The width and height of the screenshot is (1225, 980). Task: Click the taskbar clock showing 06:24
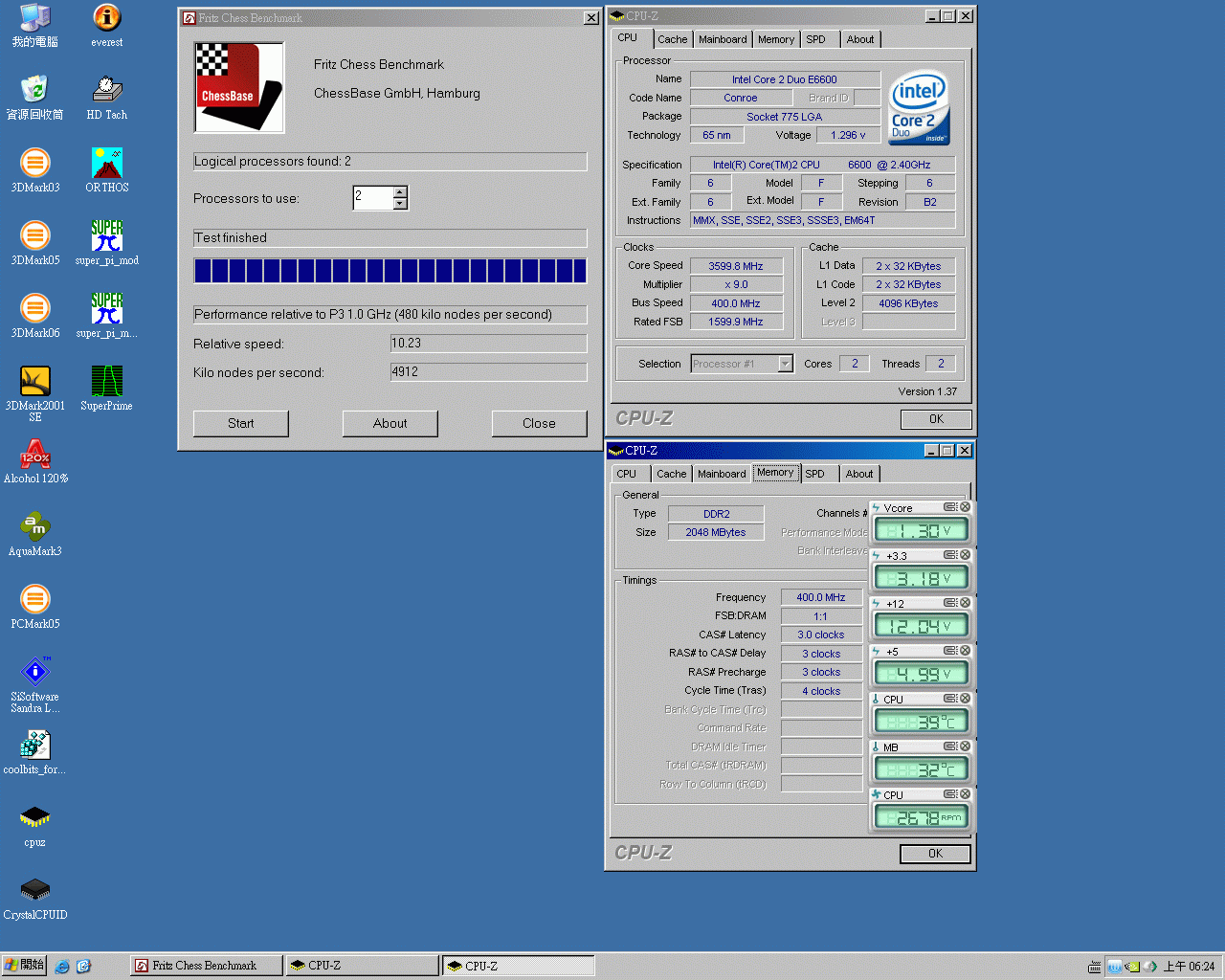tap(1189, 967)
